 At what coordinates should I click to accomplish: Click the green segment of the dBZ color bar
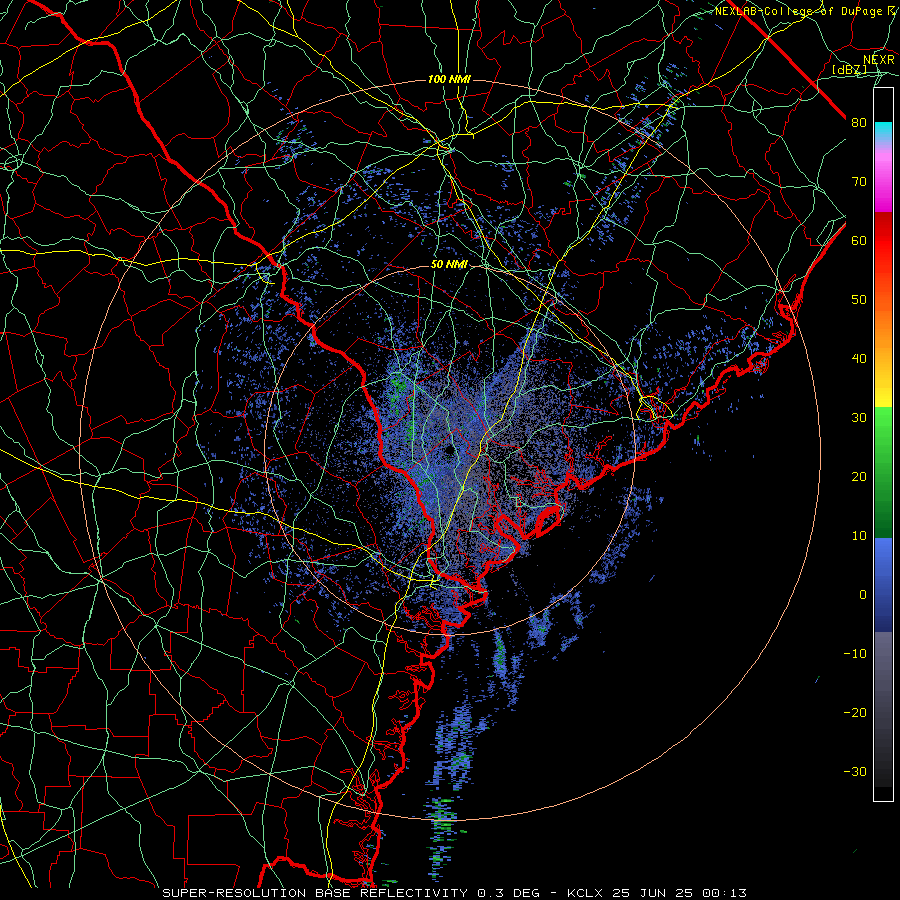[883, 472]
